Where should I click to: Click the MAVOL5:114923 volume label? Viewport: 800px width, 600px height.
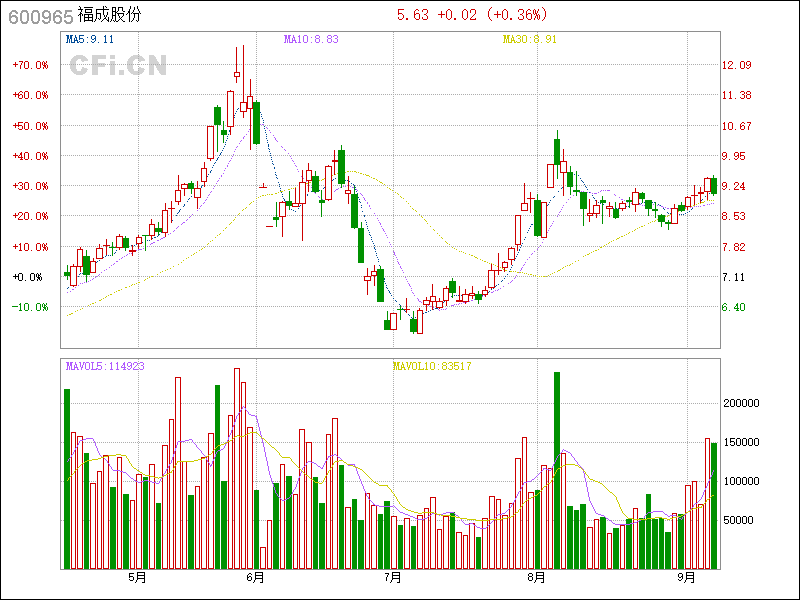pos(105,366)
